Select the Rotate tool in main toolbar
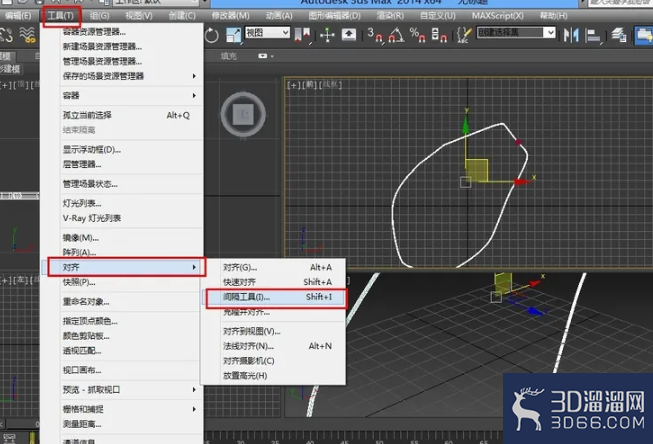653x444 pixels. coord(212,35)
